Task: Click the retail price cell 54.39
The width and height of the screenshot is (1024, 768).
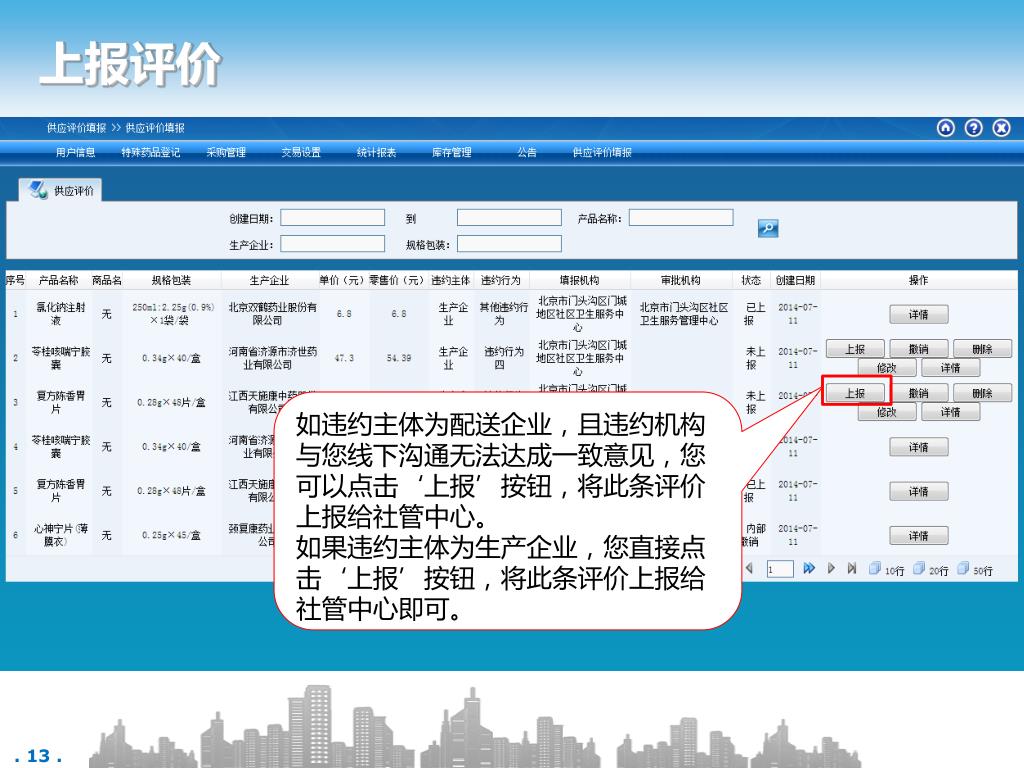Action: click(x=398, y=358)
